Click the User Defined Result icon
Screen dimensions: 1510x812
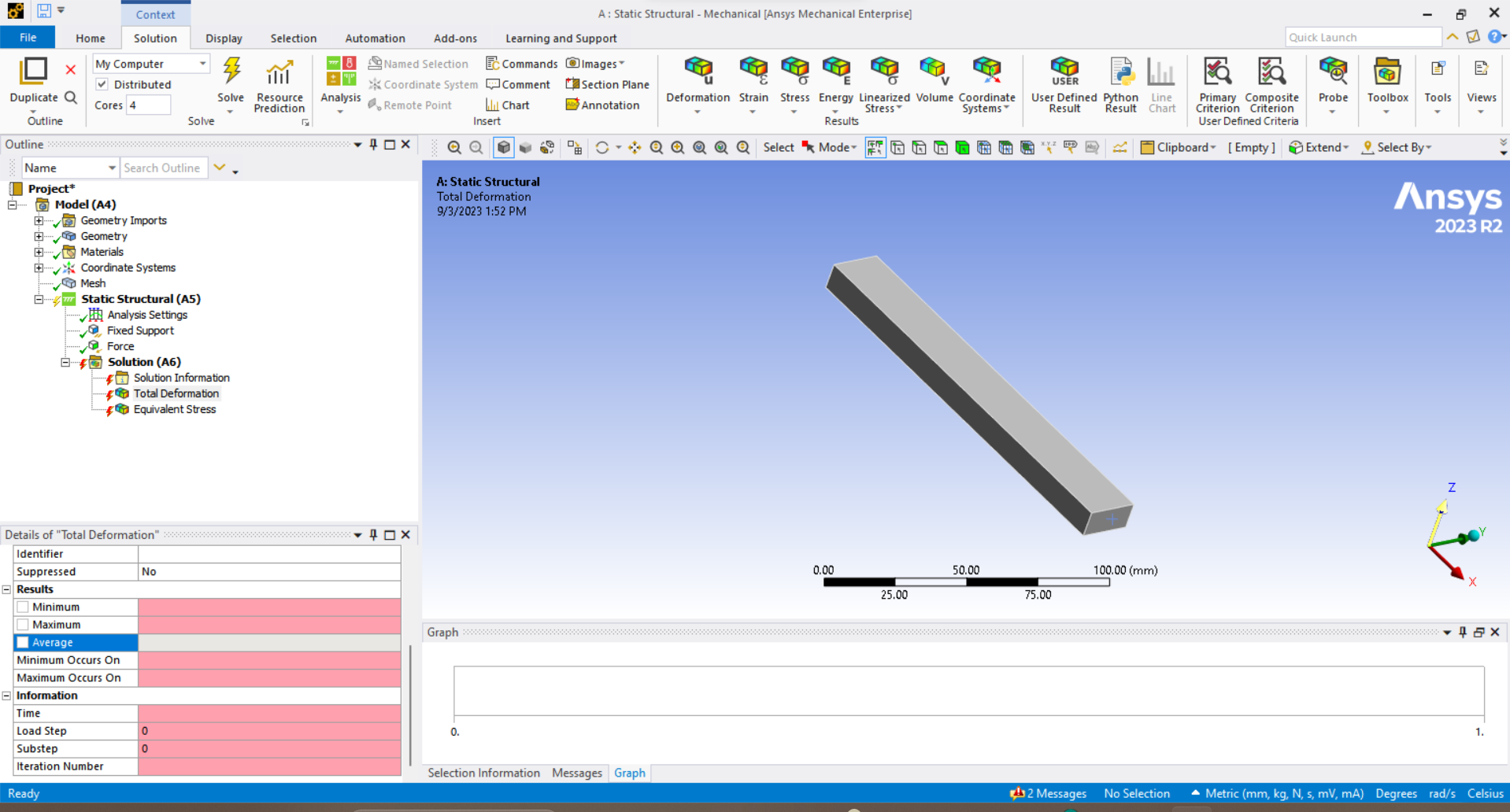point(1064,72)
